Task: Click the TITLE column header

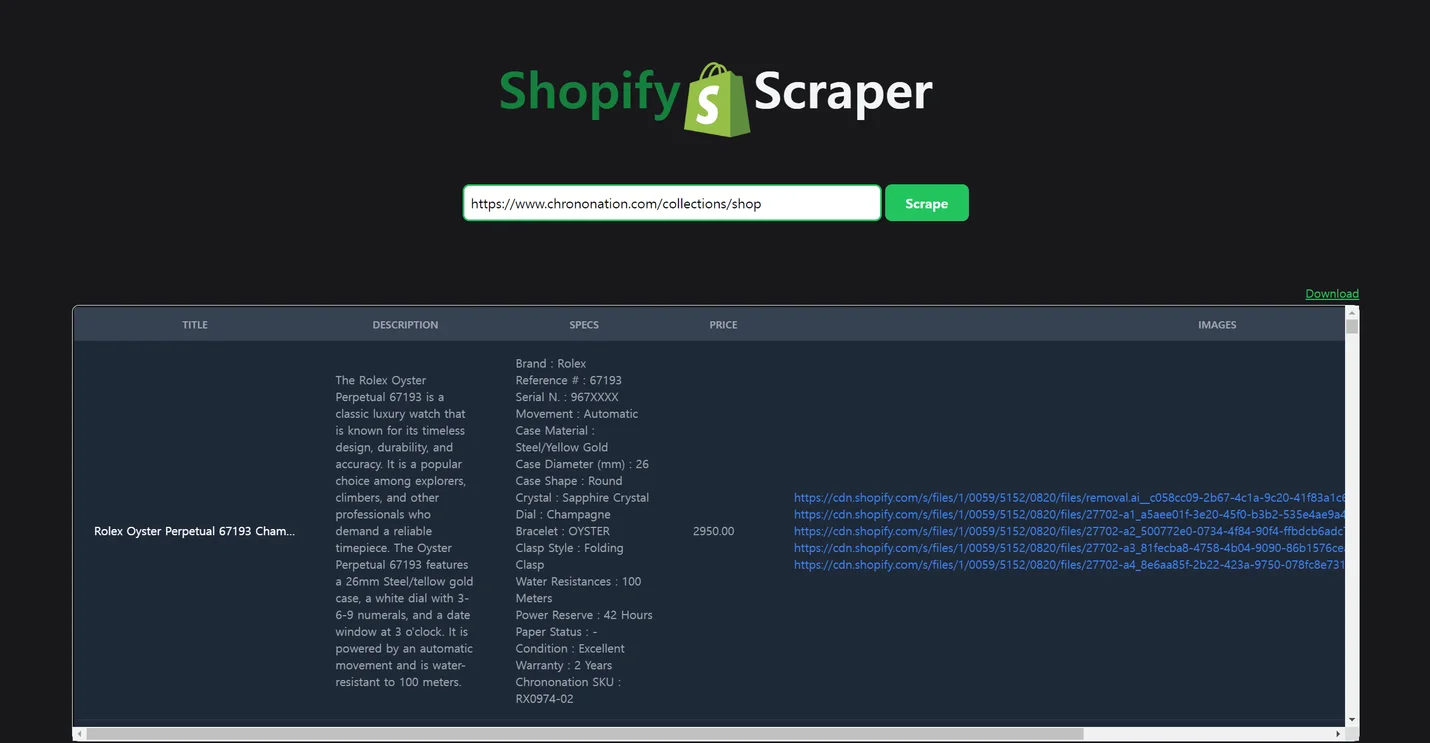Action: pos(195,325)
